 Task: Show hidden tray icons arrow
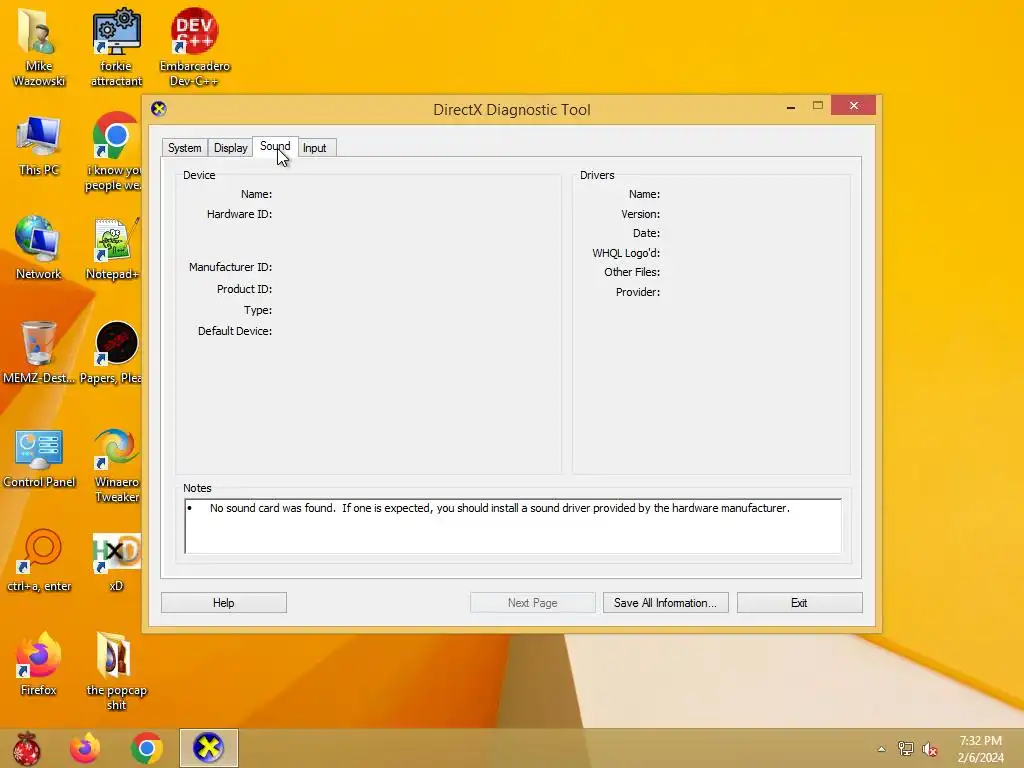(x=882, y=749)
